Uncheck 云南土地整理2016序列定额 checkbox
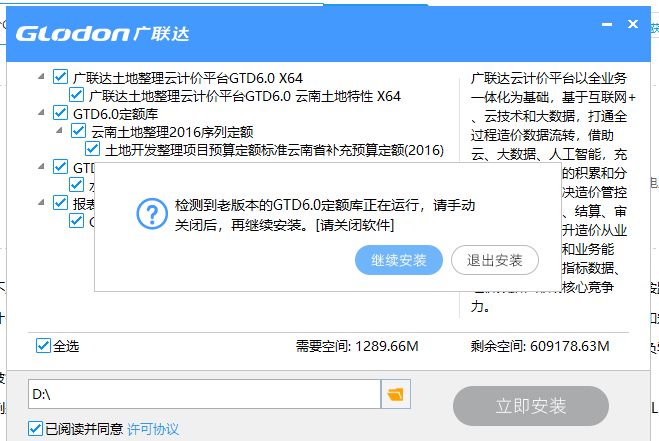659x441 pixels. coord(79,131)
